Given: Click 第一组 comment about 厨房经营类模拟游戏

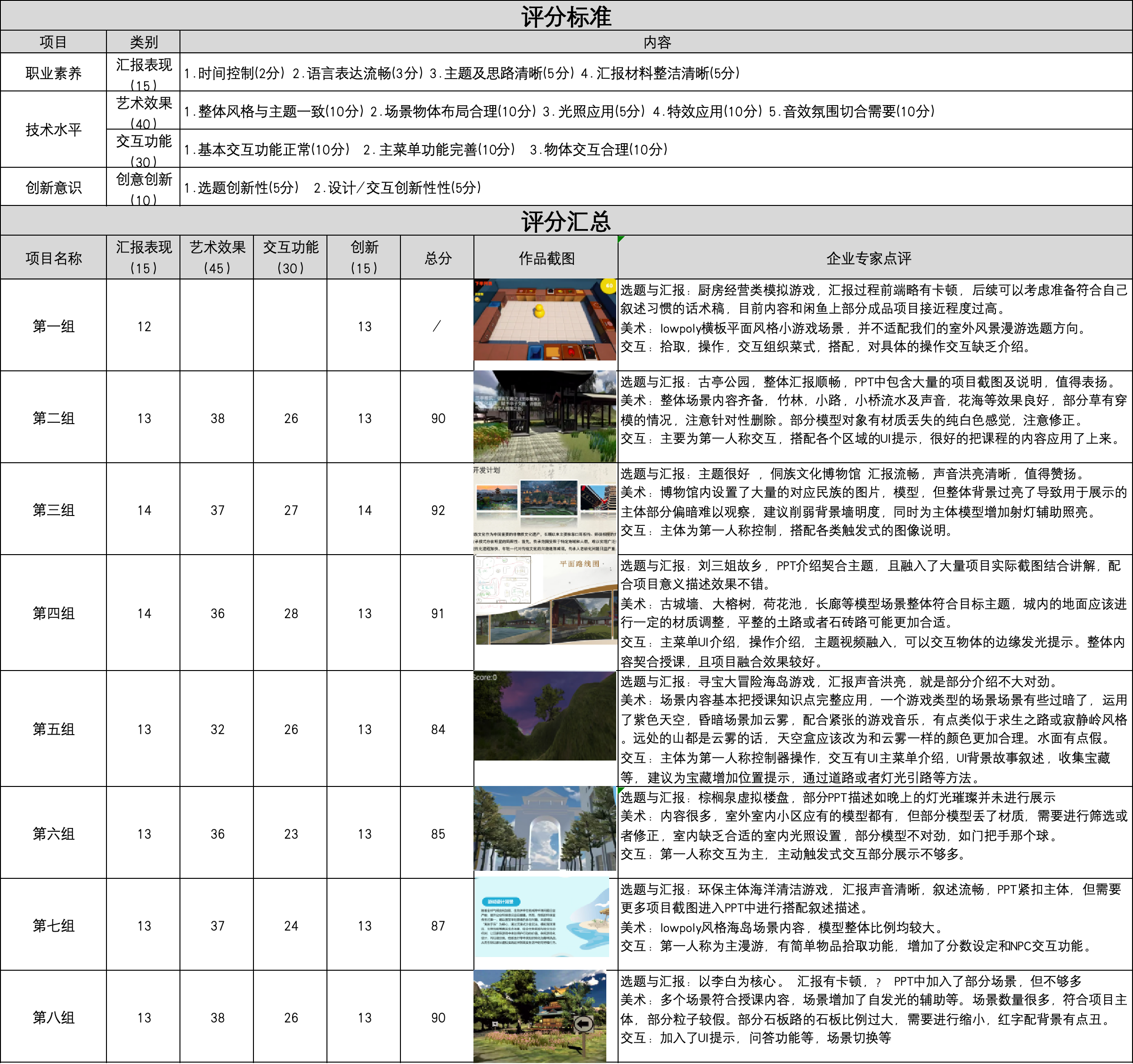Looking at the screenshot, I should click(875, 325).
